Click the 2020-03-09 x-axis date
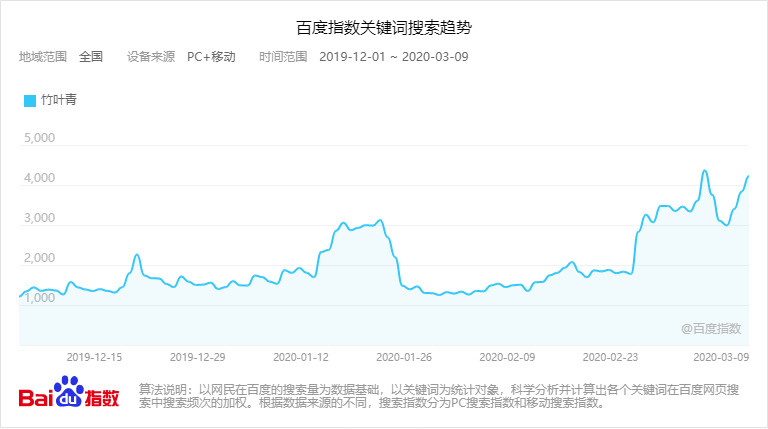Screen dimensions: 768x429 click(x=721, y=358)
